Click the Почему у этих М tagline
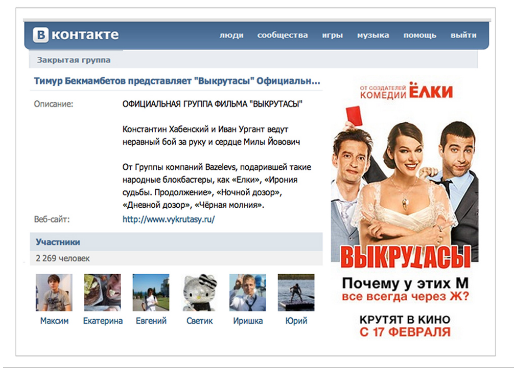The image size is (515, 368). [x=405, y=283]
